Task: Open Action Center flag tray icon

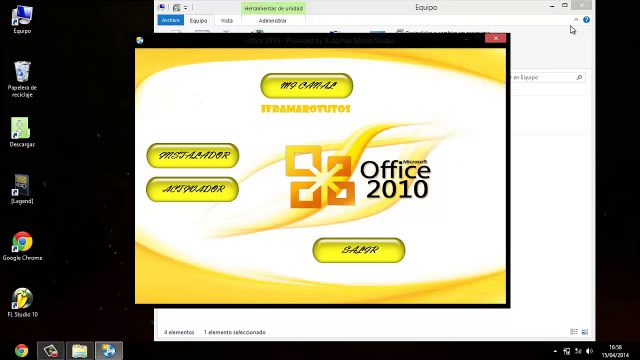Action: pyautogui.click(x=567, y=351)
